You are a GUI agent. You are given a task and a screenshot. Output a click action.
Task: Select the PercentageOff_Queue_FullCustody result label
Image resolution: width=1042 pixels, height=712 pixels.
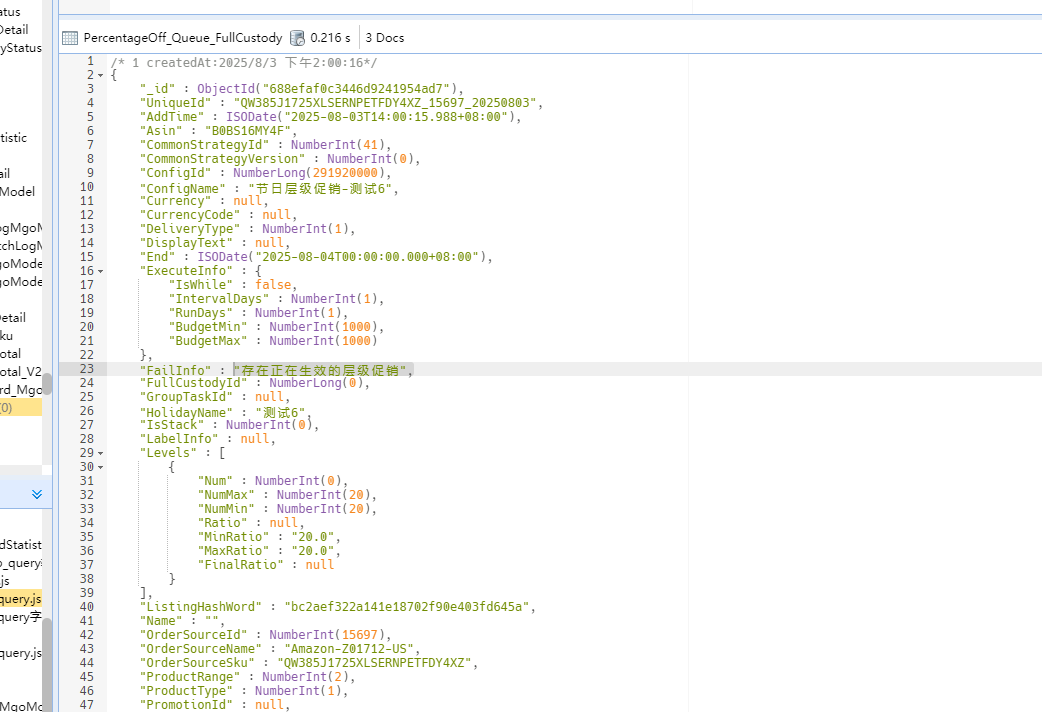click(183, 38)
